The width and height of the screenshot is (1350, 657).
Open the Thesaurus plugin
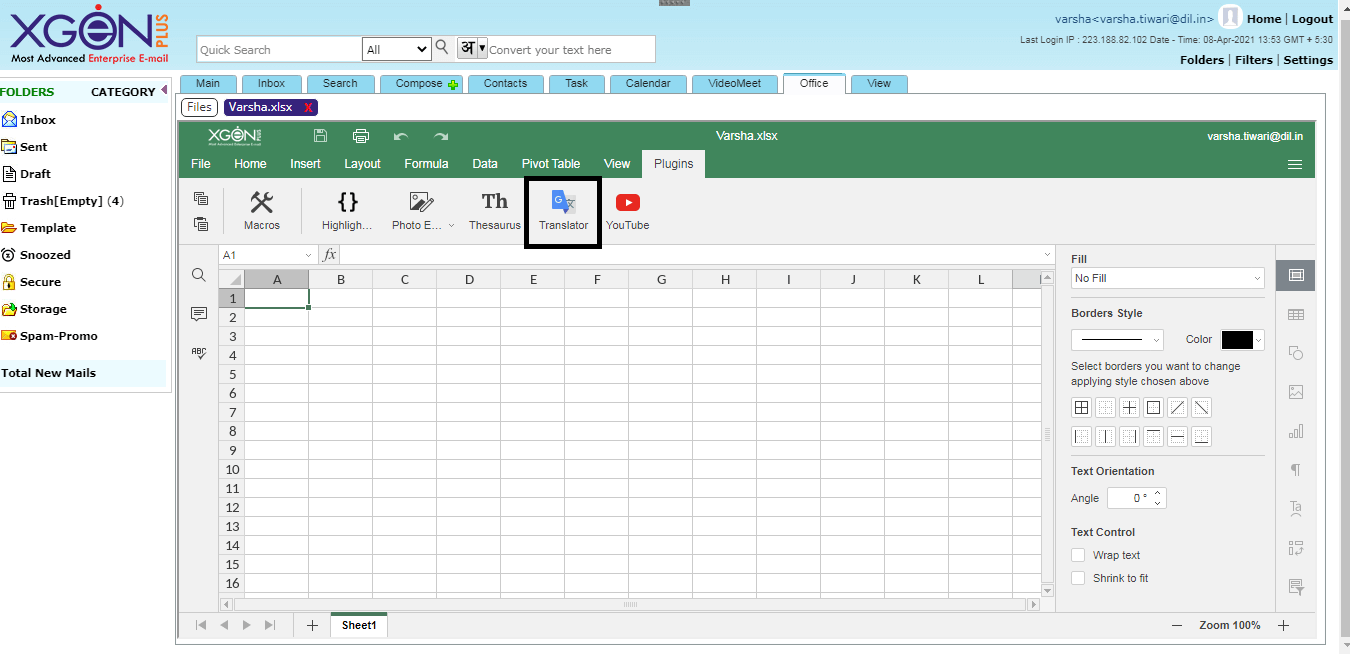(x=495, y=211)
